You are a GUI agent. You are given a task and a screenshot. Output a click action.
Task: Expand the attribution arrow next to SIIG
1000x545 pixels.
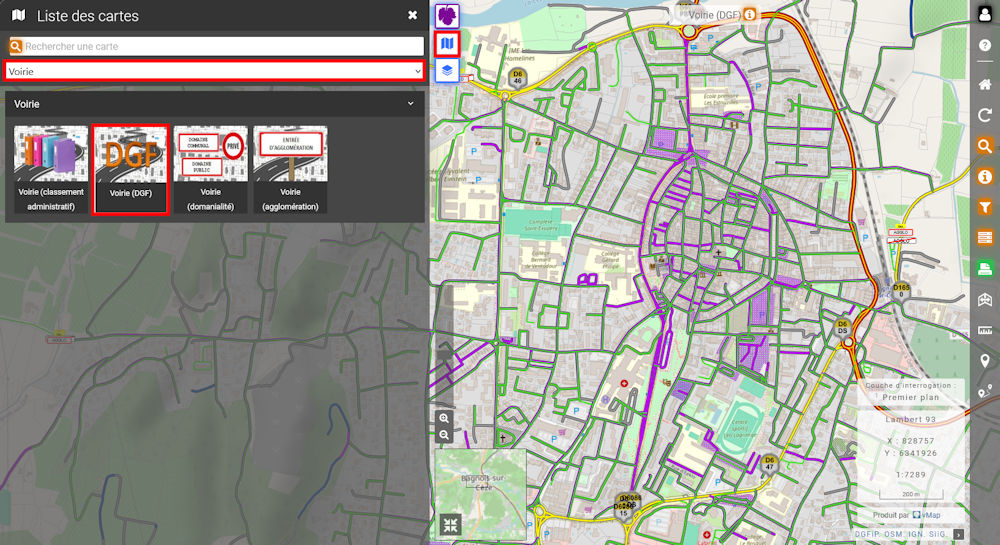(x=959, y=534)
